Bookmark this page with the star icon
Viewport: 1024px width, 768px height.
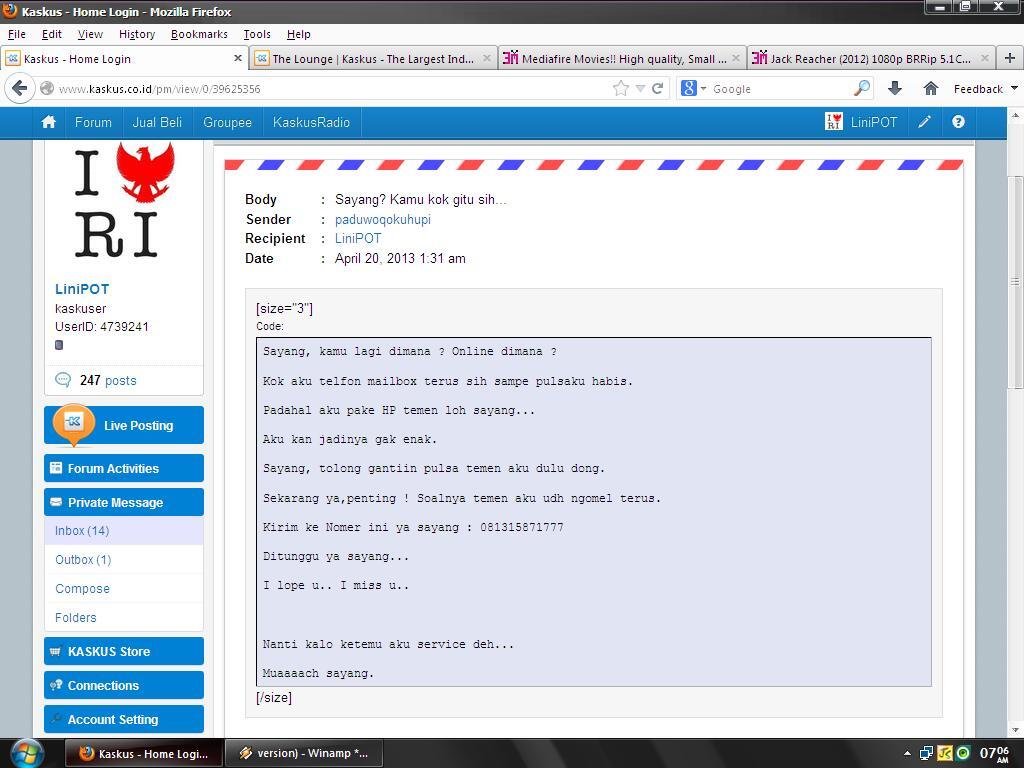point(621,88)
